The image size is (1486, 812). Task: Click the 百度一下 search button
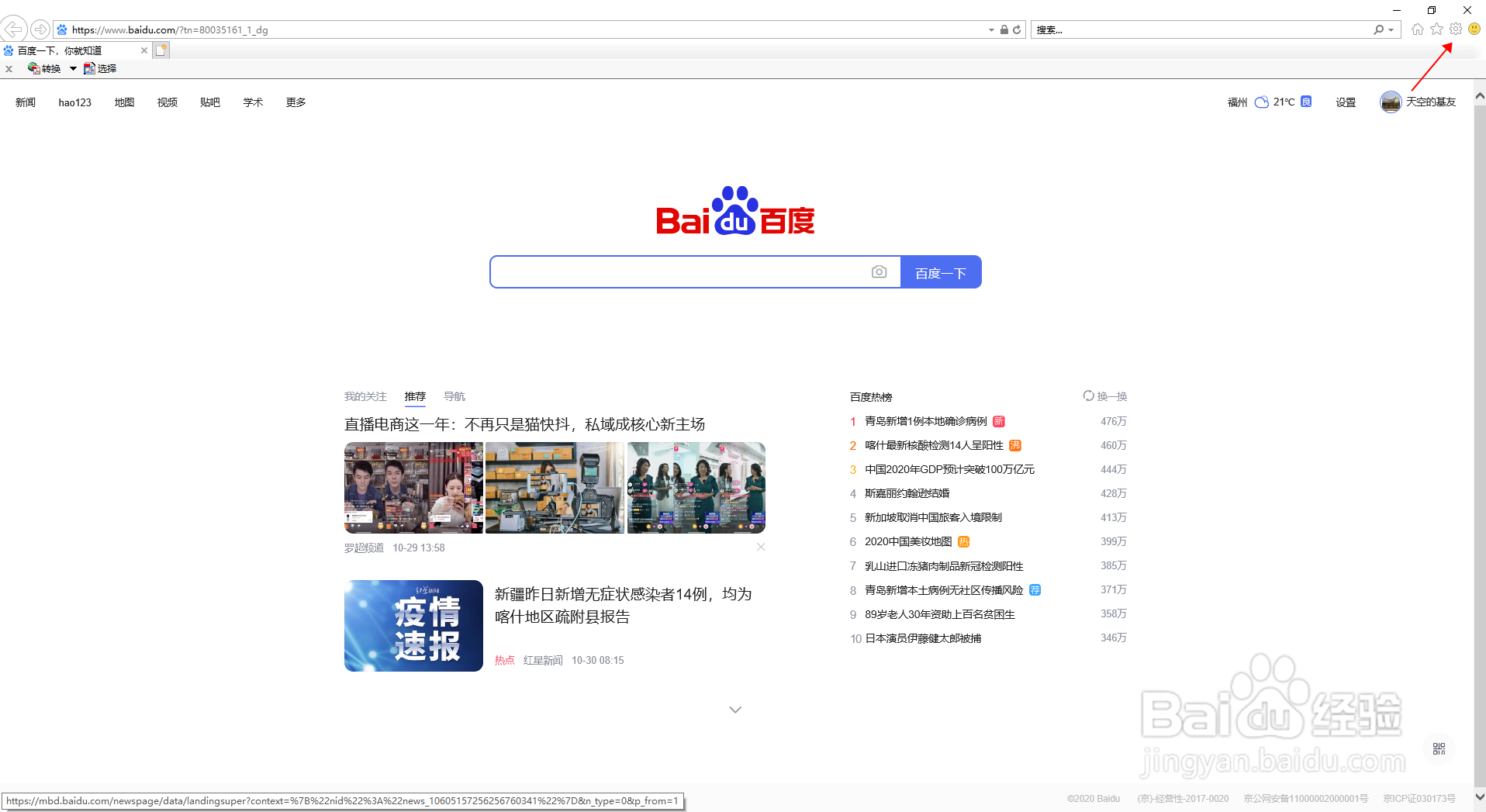(x=941, y=272)
